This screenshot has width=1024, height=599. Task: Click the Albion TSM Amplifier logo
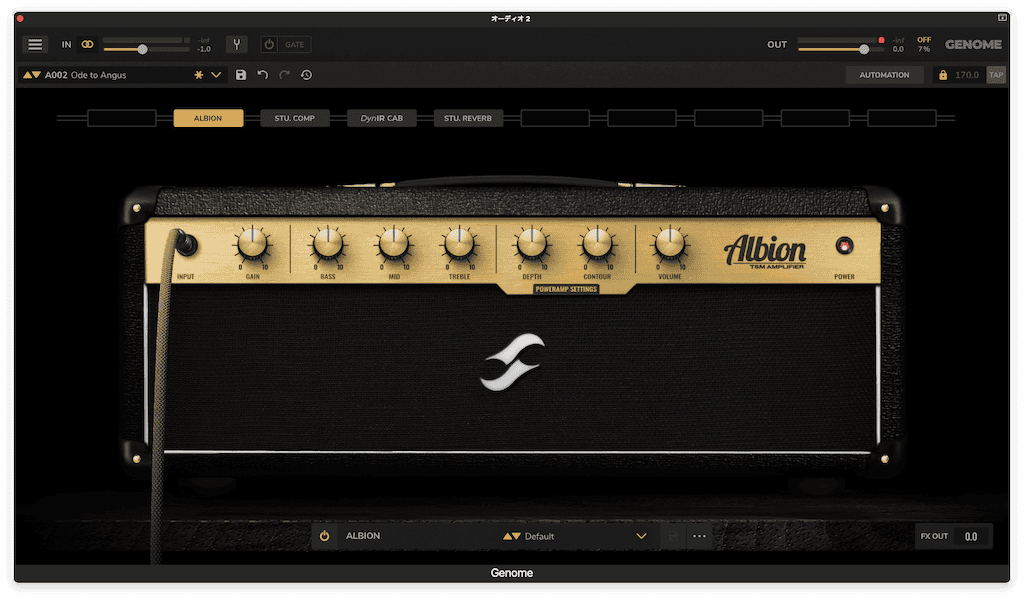point(765,251)
